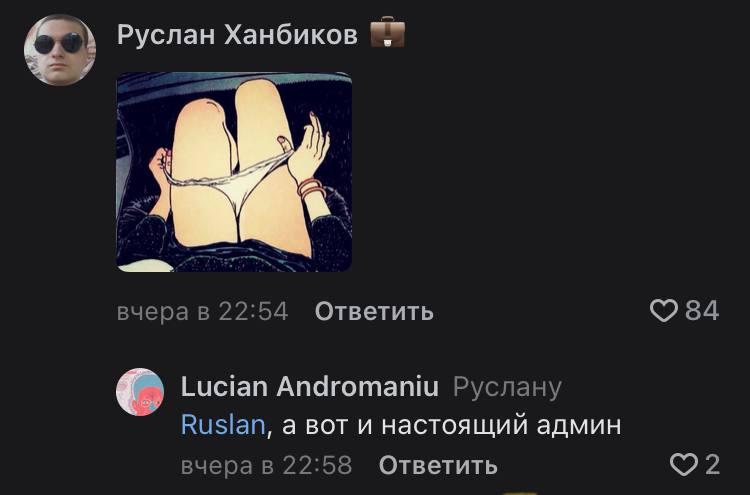
Task: Reply to the comment posted at 22:54
Action: pos(374,312)
